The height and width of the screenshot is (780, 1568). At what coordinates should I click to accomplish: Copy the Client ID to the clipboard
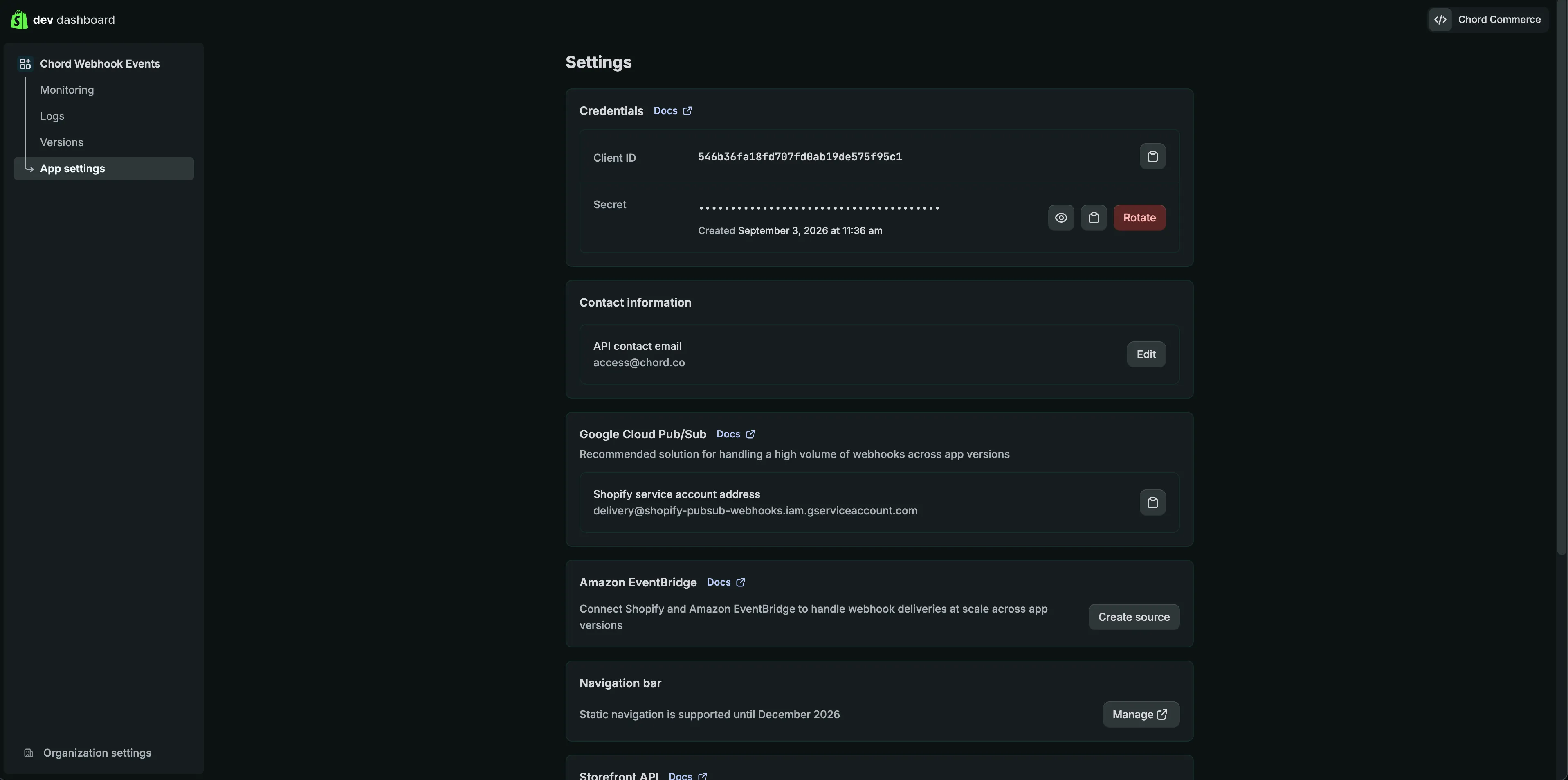pos(1152,156)
